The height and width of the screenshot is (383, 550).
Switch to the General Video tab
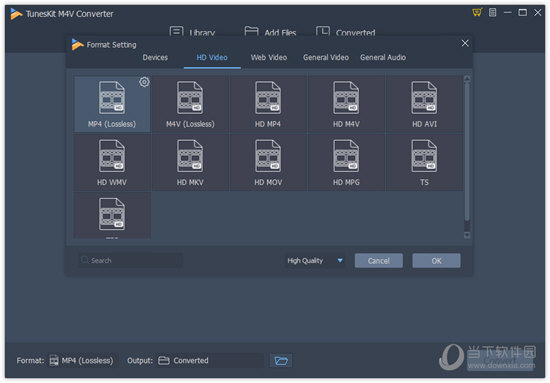326,58
